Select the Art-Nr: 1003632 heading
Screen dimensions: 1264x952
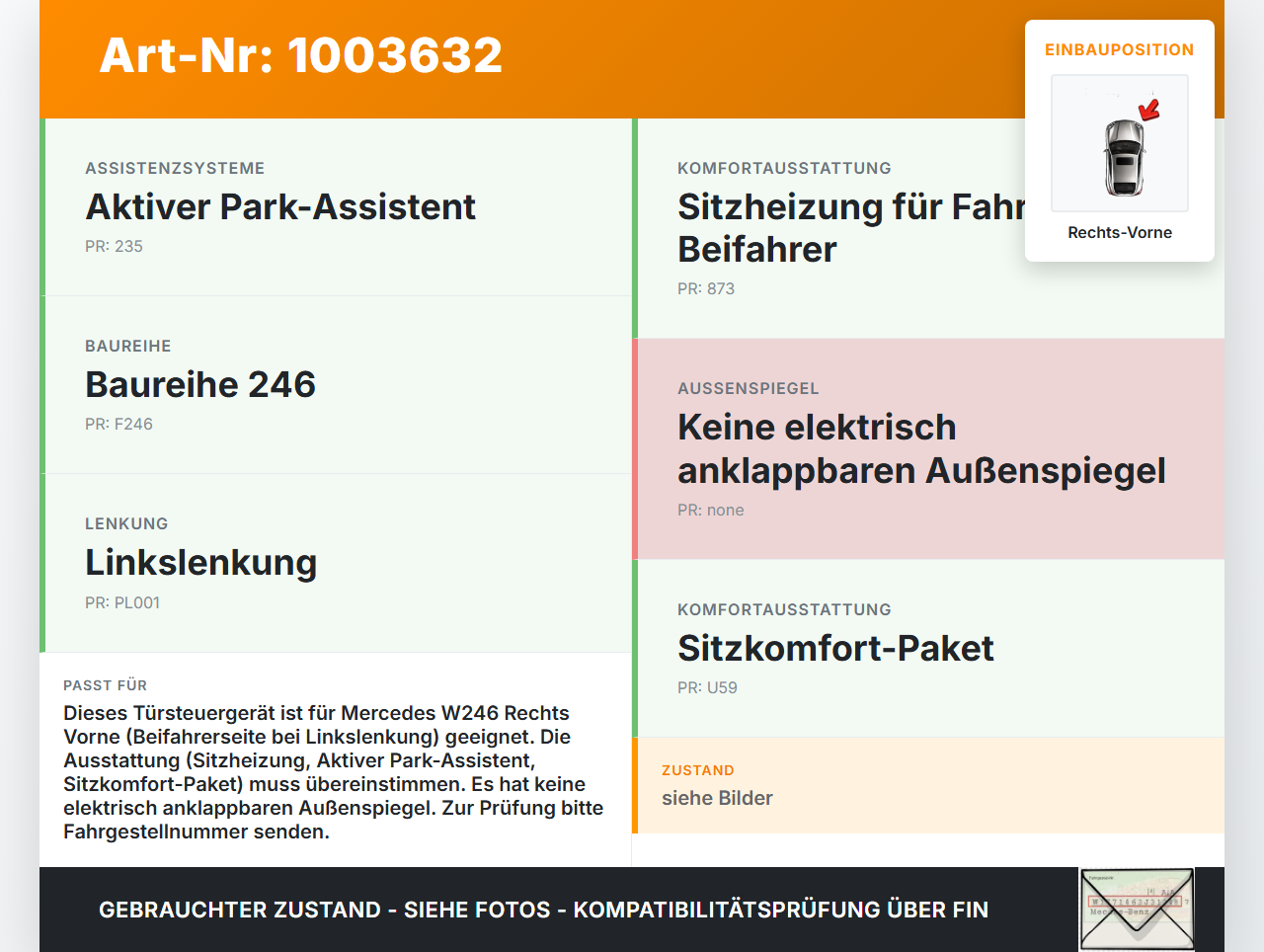click(x=301, y=55)
